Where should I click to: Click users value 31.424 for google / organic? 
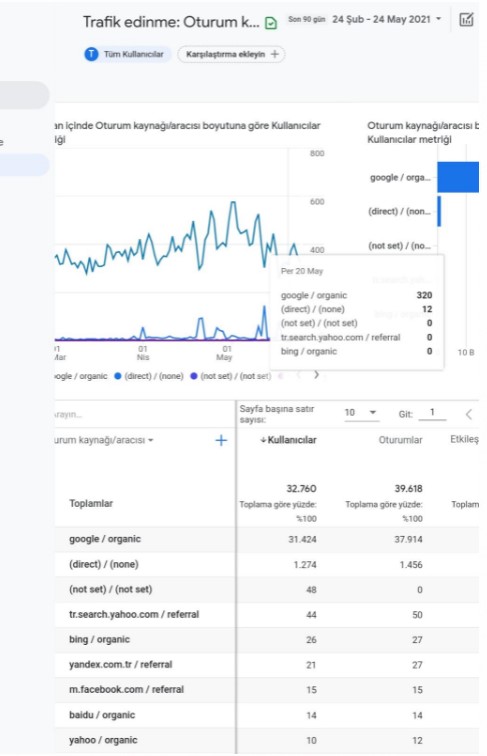(x=302, y=539)
